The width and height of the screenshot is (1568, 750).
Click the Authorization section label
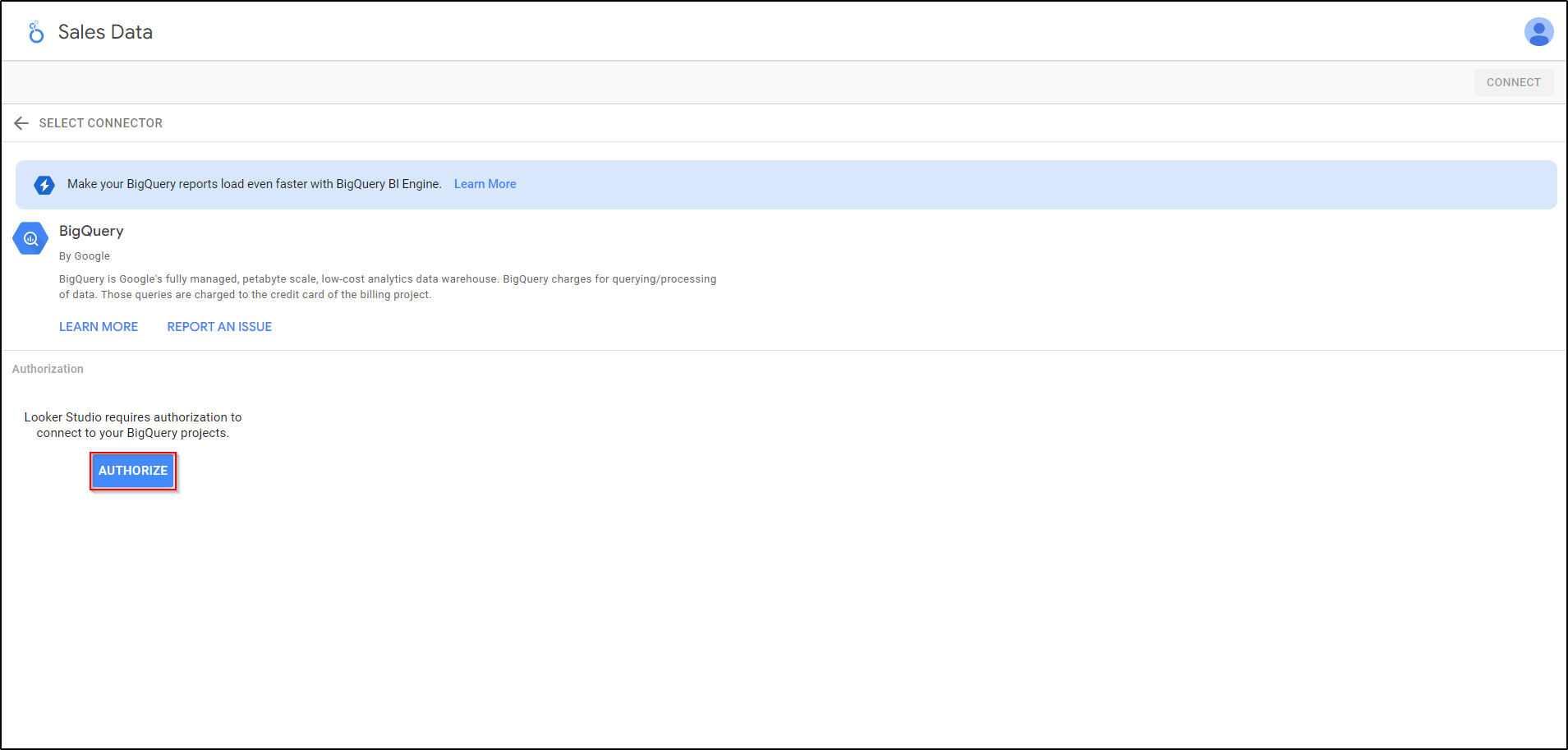pyautogui.click(x=48, y=369)
